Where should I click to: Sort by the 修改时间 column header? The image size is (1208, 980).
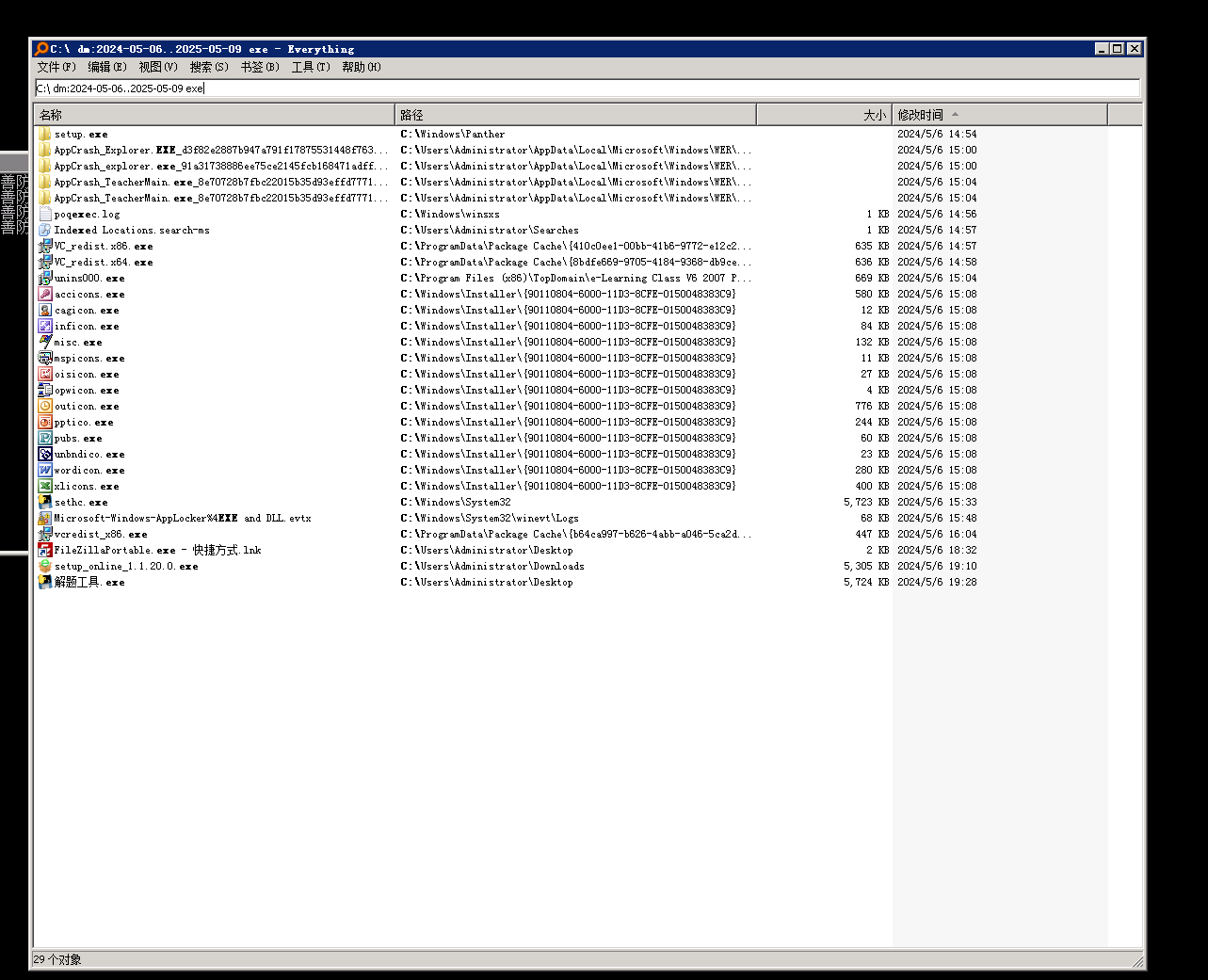1000,115
